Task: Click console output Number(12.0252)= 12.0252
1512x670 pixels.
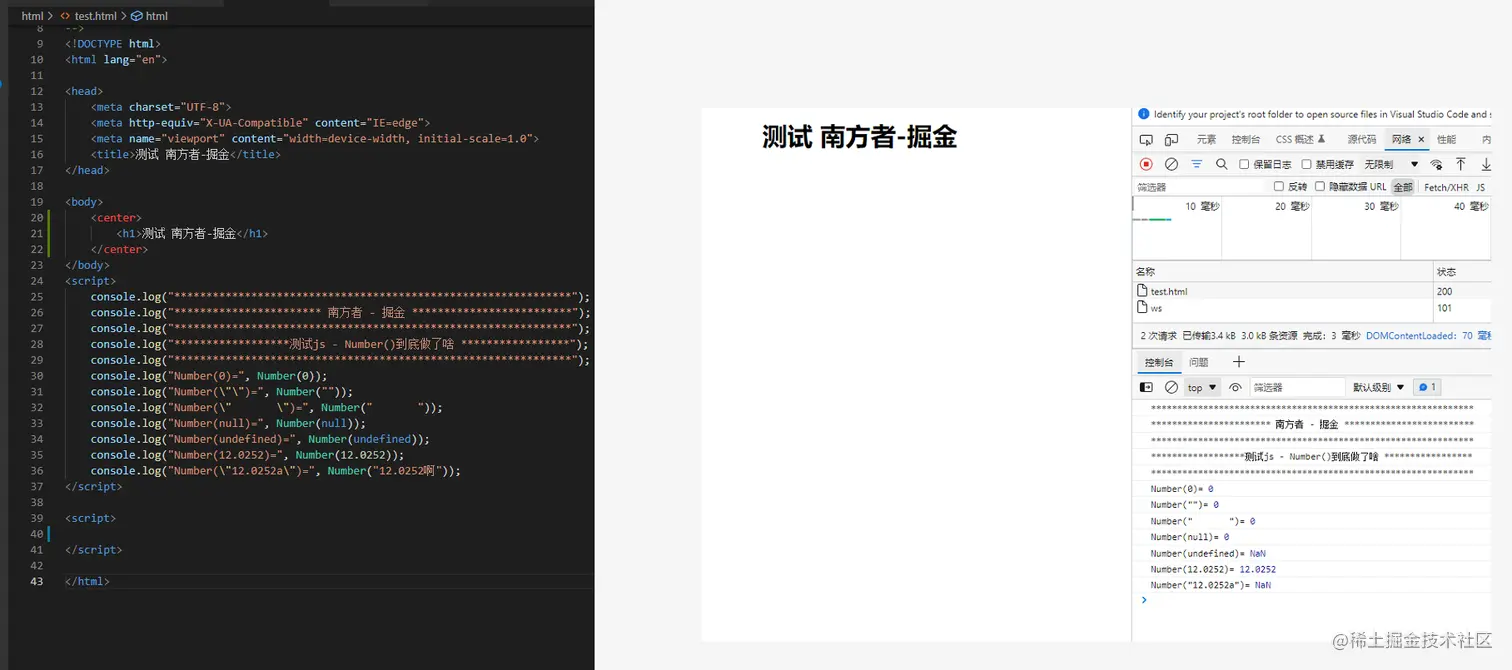Action: pos(1213,569)
